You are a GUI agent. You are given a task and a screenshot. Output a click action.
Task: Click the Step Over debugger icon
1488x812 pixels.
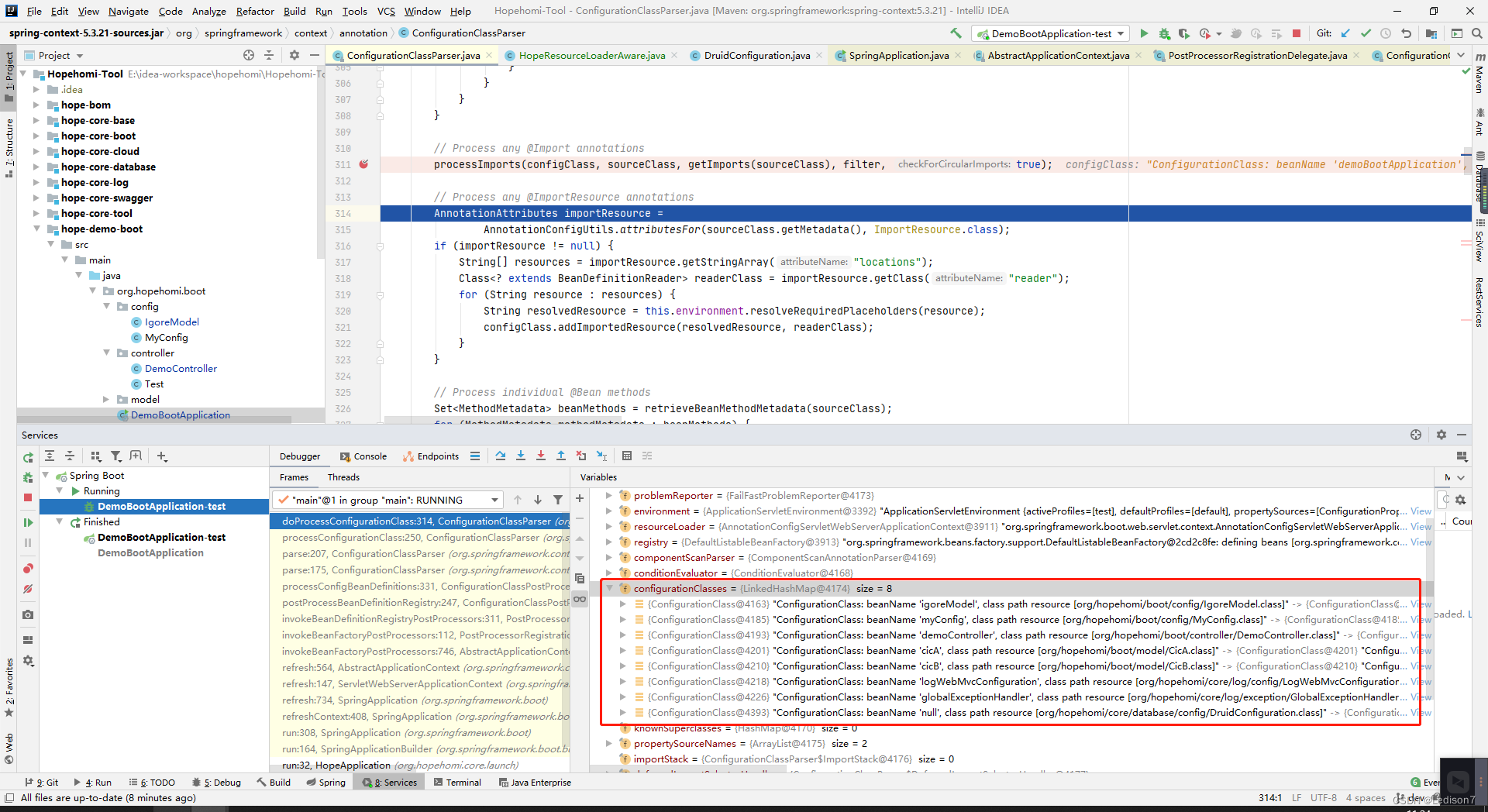tap(501, 456)
